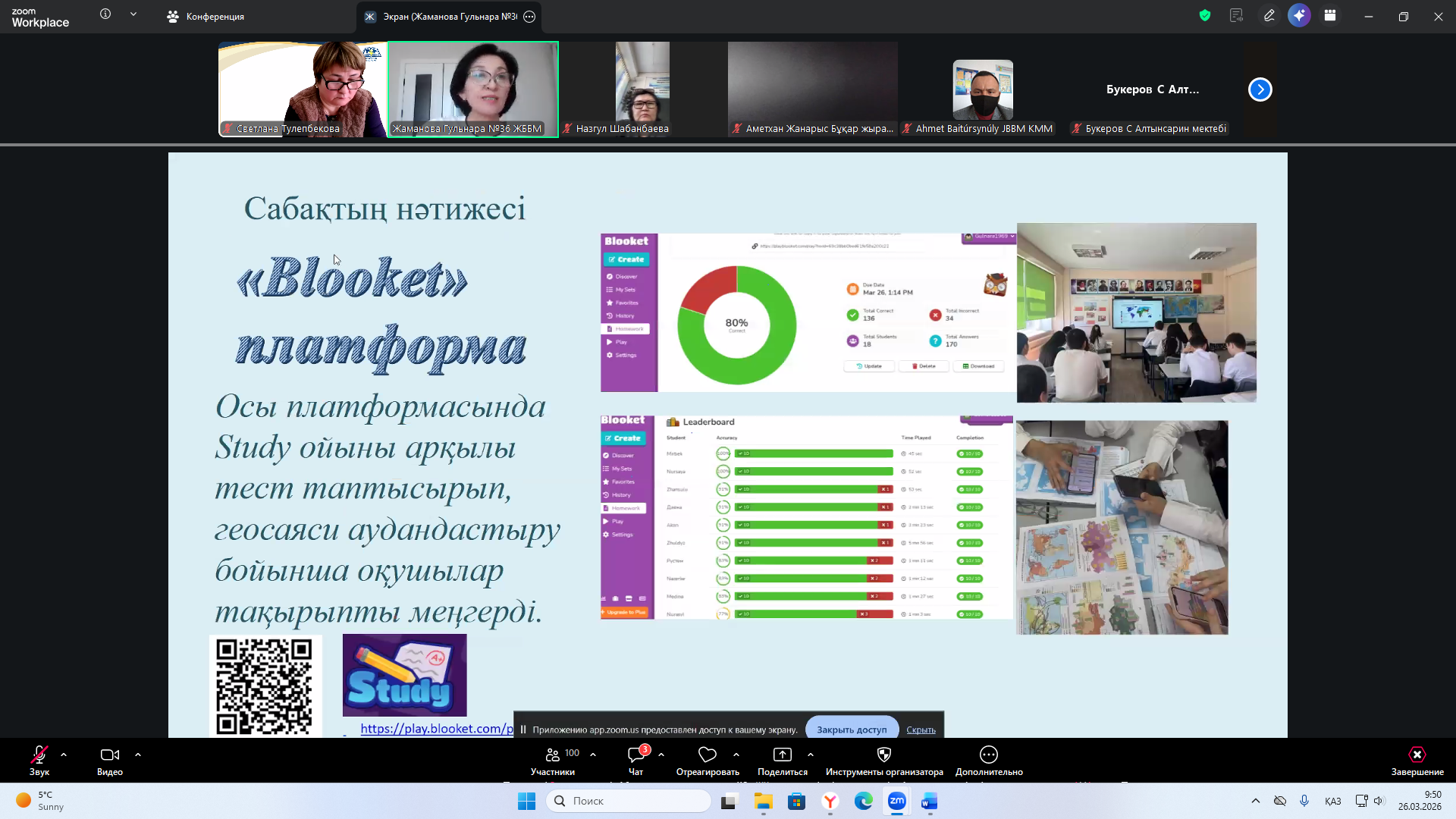Expand audio options arrow next to Звук

click(x=64, y=755)
